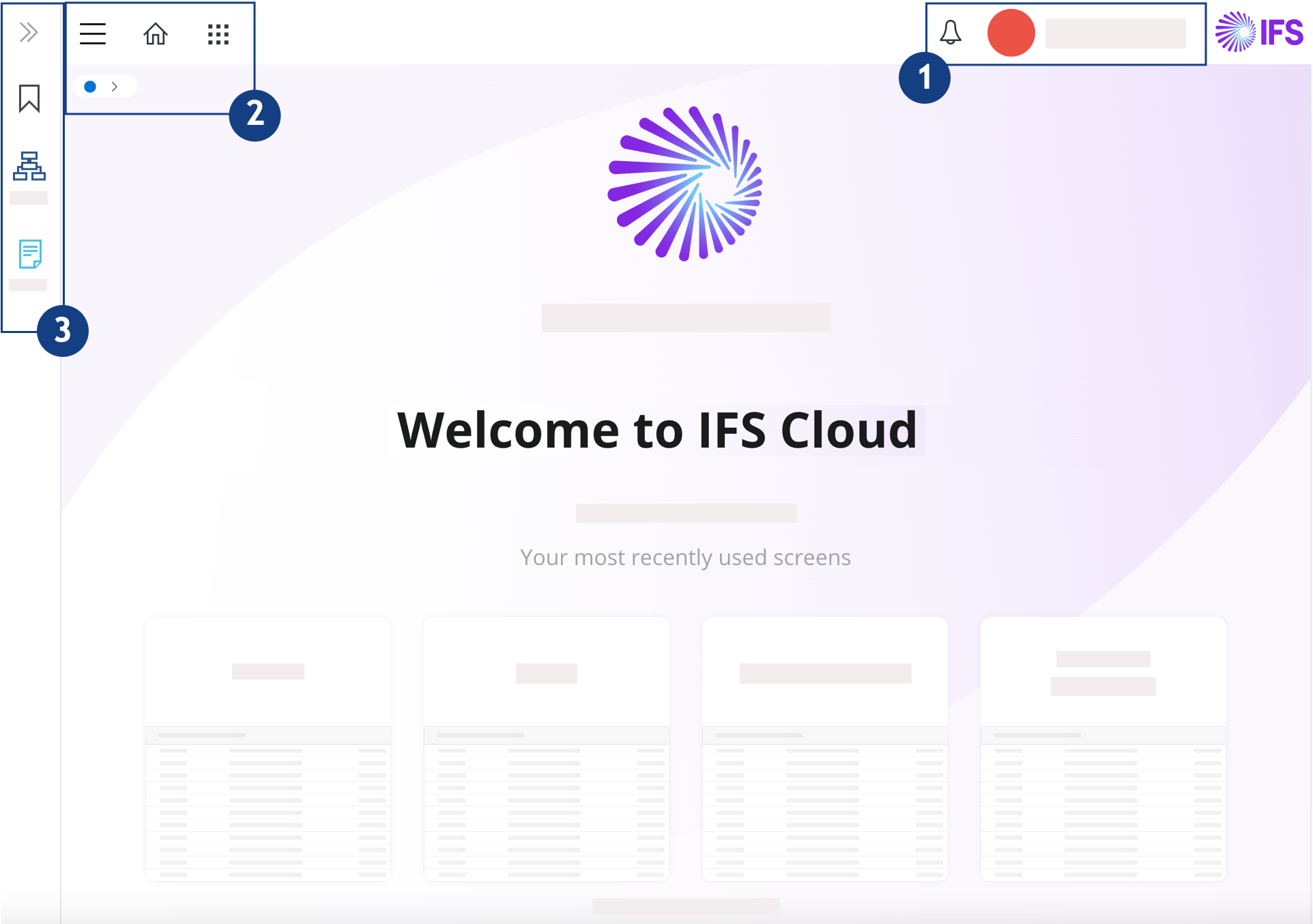Screen dimensions: 1313x924
Task: Open the notes document sidebar icon
Action: (30, 254)
